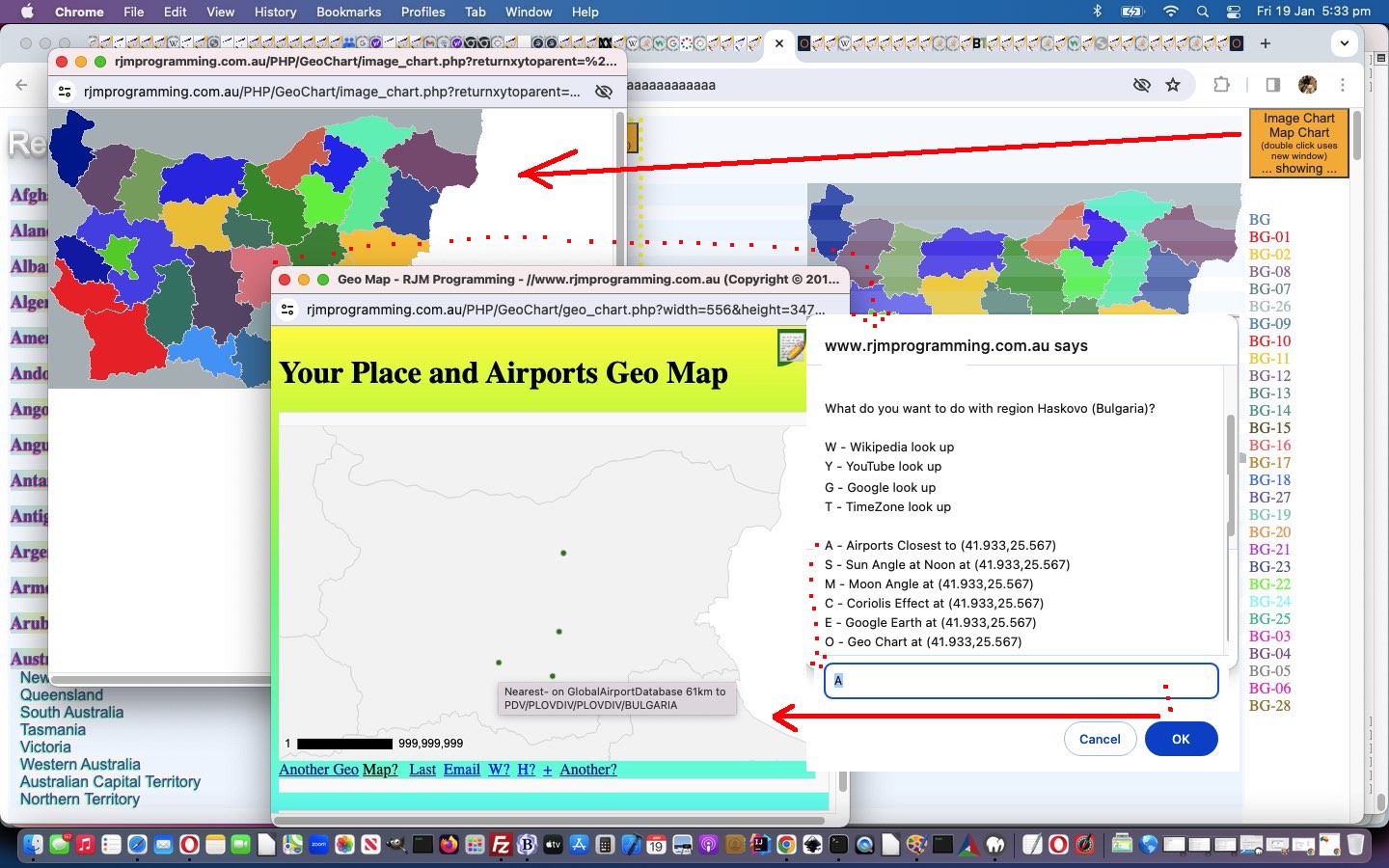Image resolution: width=1389 pixels, height=868 pixels.
Task: Select Northern Territory in the state list
Action: [x=80, y=799]
